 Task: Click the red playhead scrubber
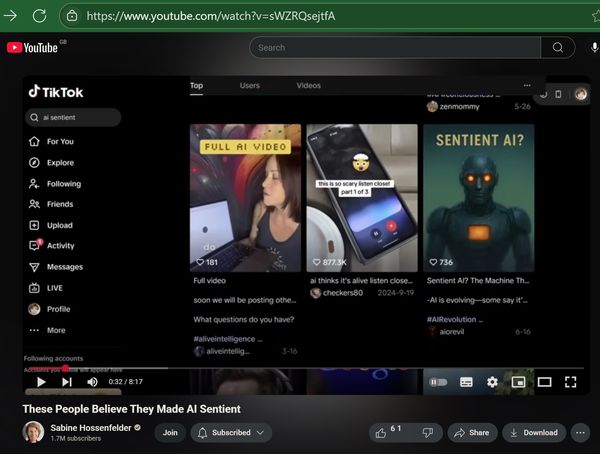coord(65,368)
